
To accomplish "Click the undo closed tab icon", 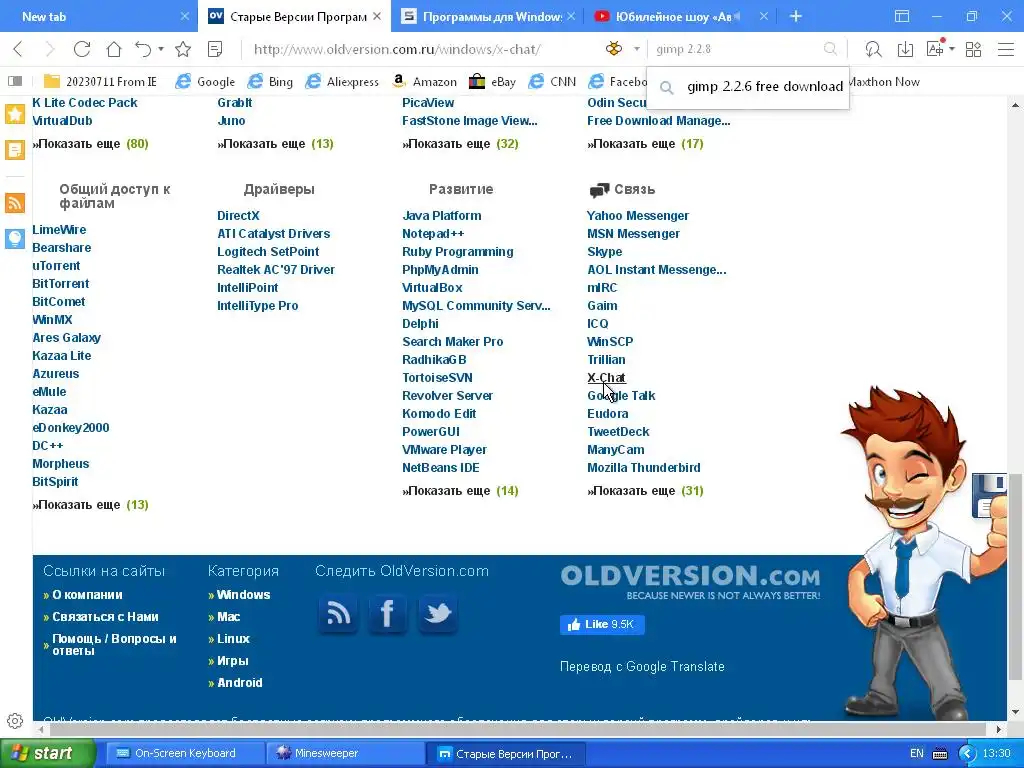I will (143, 49).
